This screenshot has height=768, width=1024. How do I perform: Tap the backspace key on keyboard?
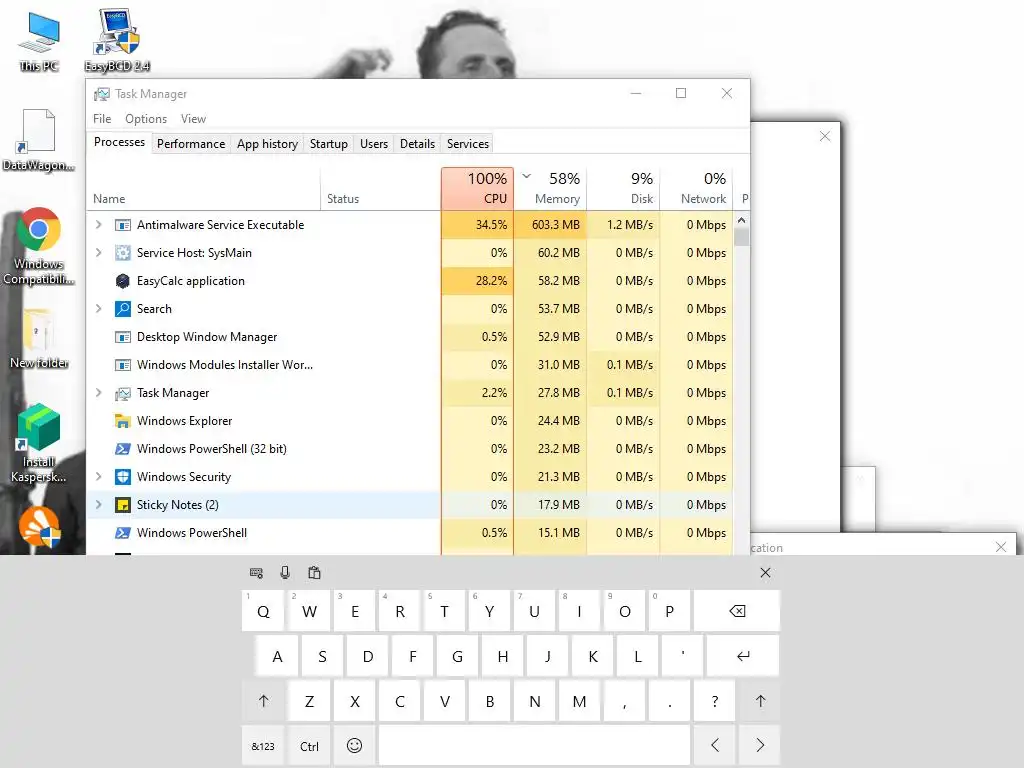737,611
